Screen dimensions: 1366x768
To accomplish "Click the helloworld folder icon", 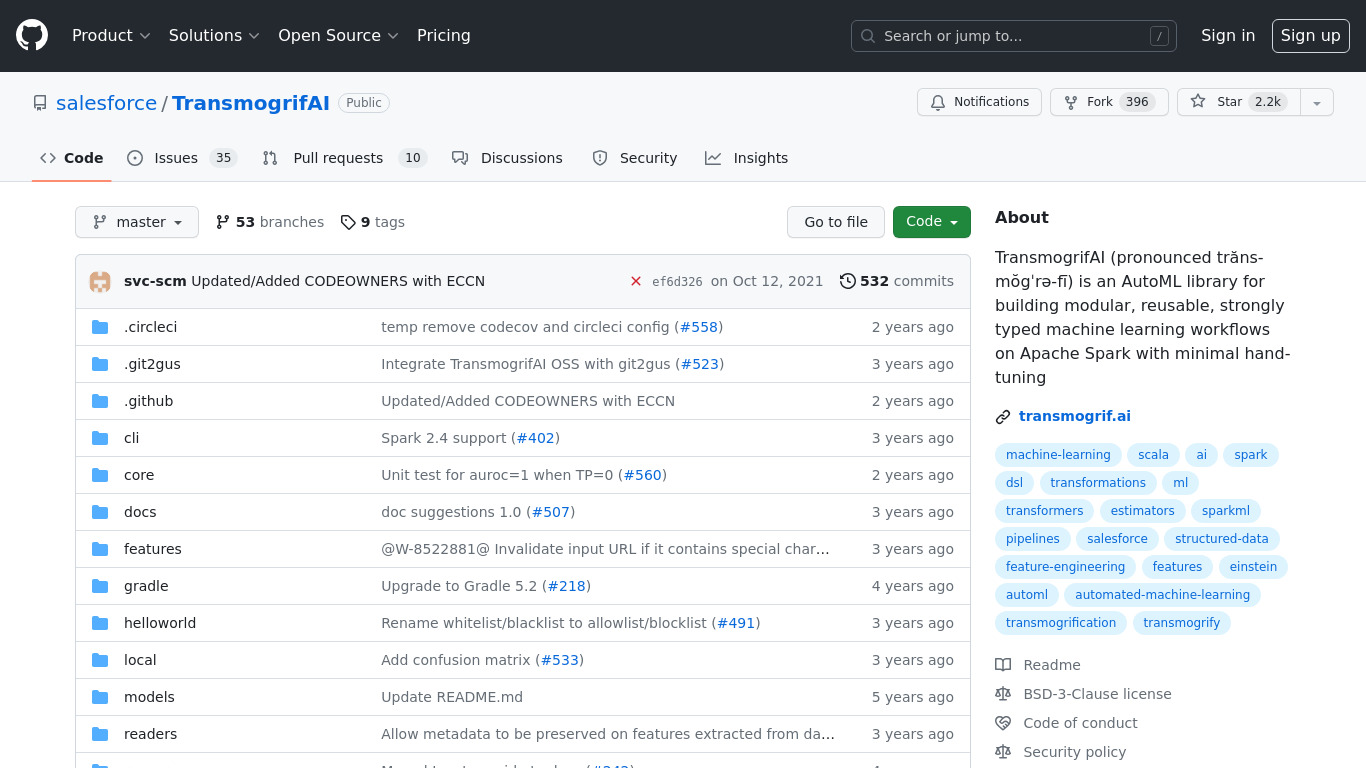I will pos(100,623).
